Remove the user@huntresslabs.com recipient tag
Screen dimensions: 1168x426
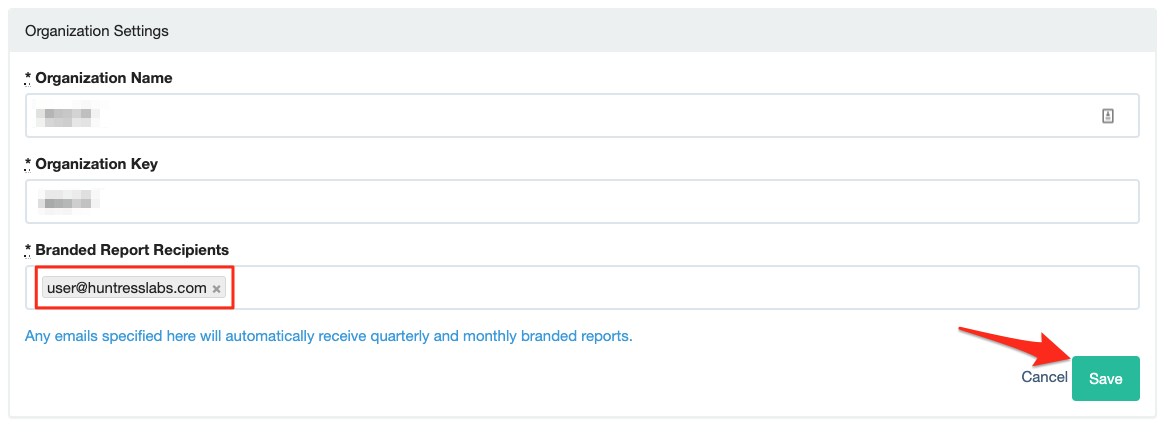(x=216, y=289)
